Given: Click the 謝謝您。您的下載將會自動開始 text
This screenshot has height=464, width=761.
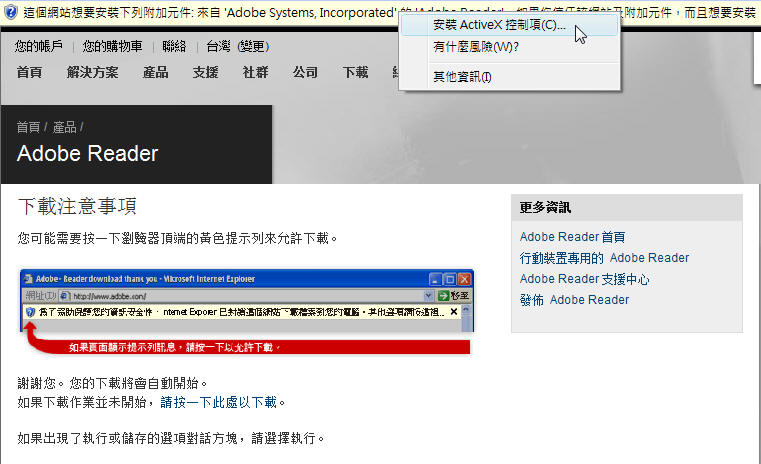Looking at the screenshot, I should click(x=112, y=383).
